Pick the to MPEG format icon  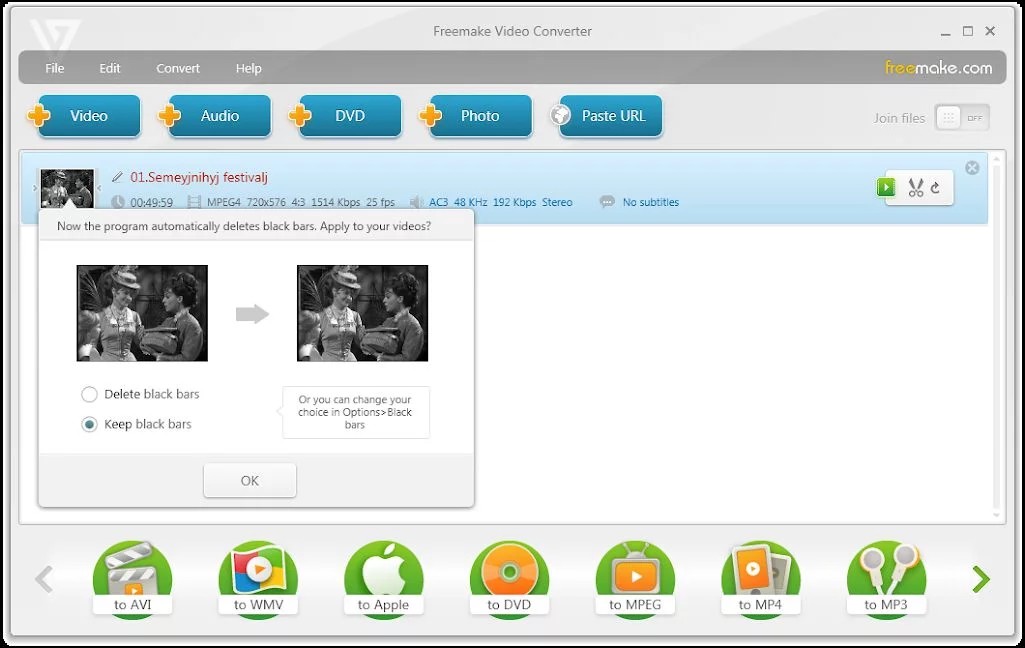(635, 579)
